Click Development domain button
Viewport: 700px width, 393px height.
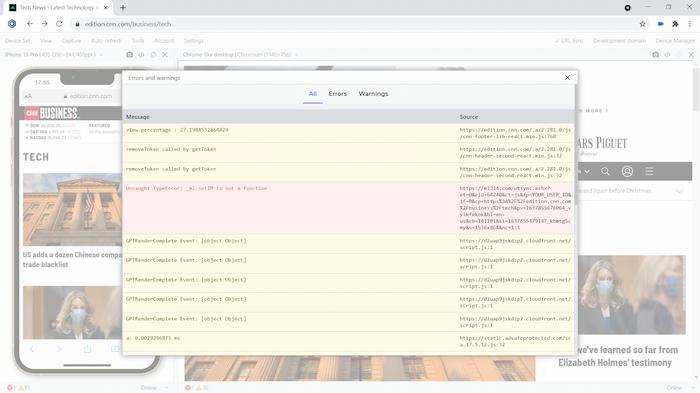tap(620, 41)
